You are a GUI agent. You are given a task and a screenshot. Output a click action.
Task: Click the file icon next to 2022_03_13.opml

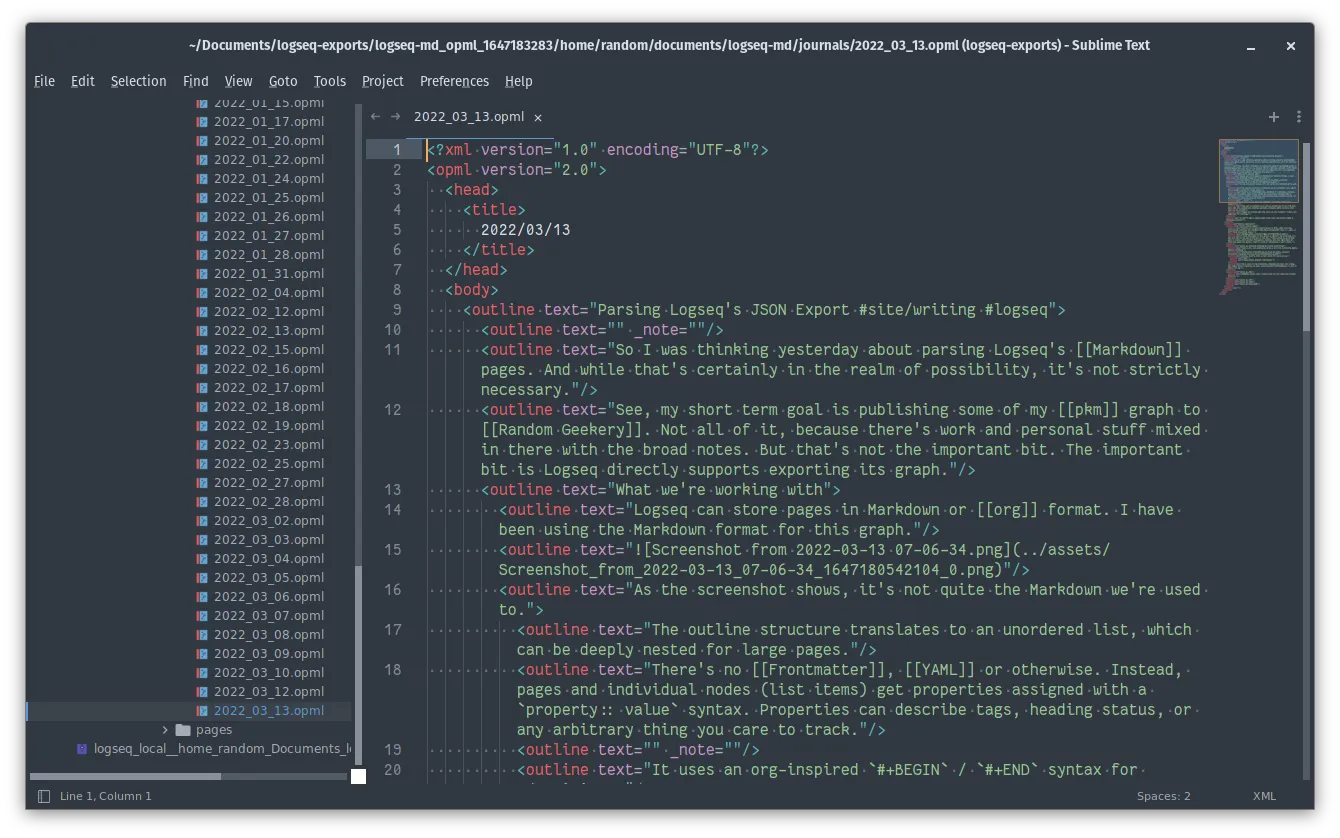(202, 711)
